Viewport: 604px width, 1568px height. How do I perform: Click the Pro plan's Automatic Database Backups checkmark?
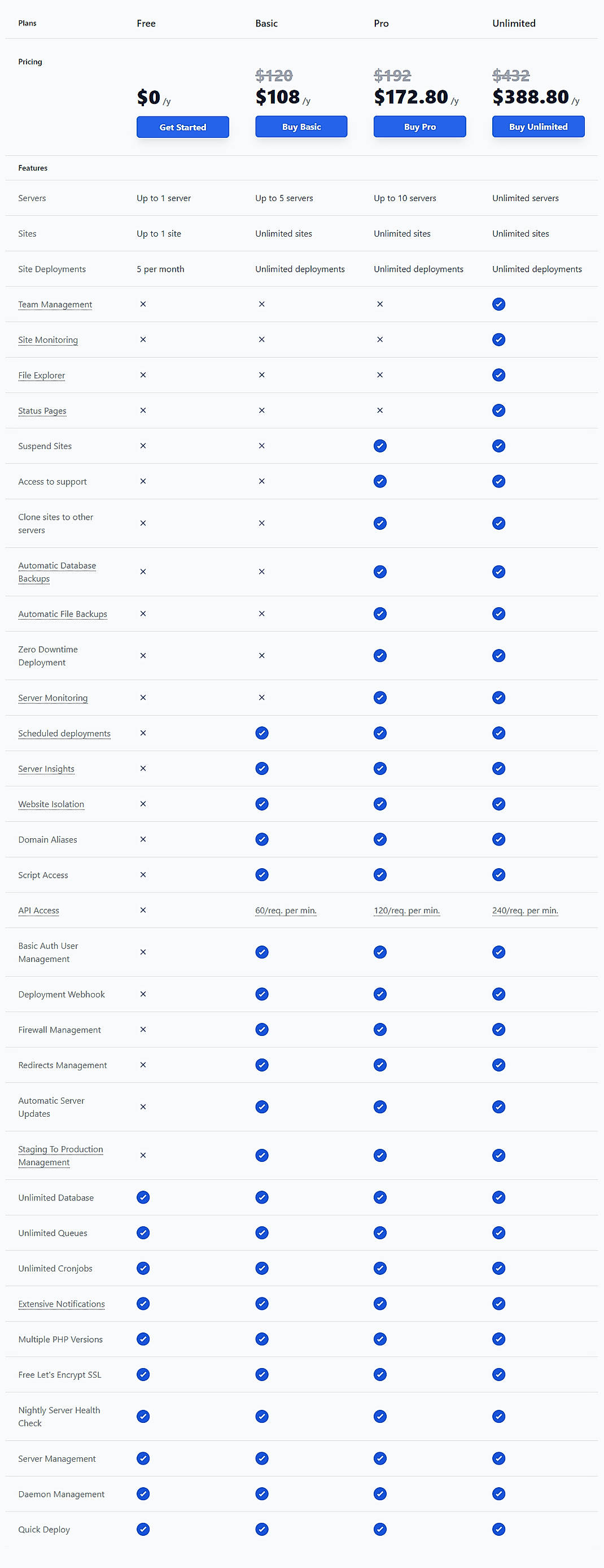point(379,572)
